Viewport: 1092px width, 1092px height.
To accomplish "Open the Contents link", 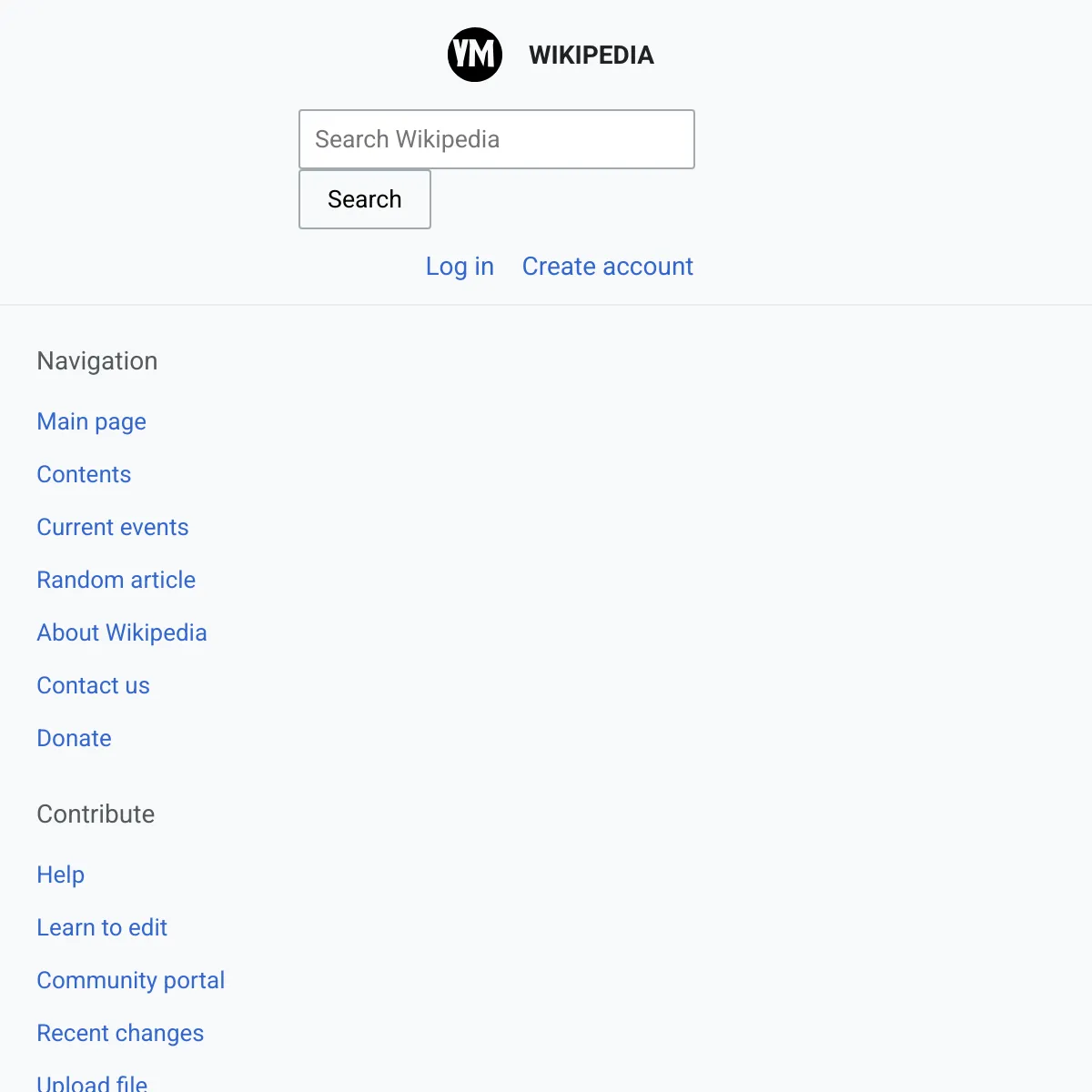I will tap(84, 474).
